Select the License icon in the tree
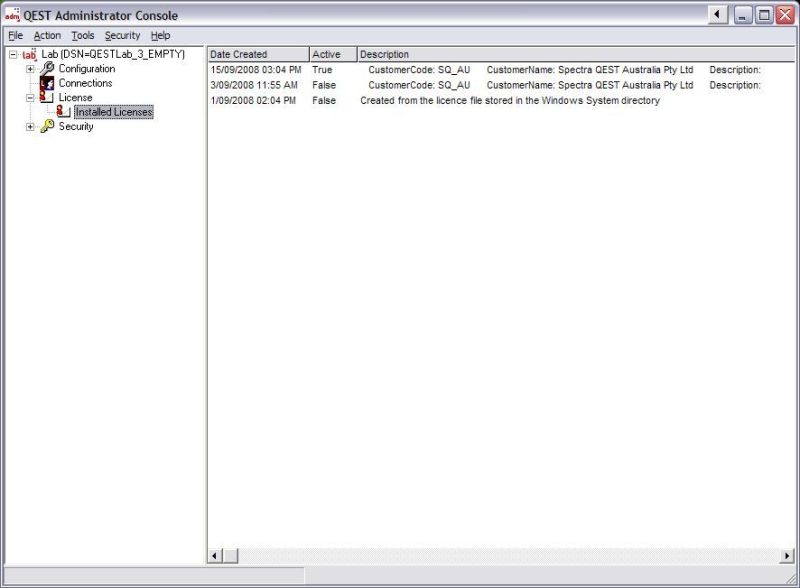The image size is (800, 588). [x=44, y=97]
